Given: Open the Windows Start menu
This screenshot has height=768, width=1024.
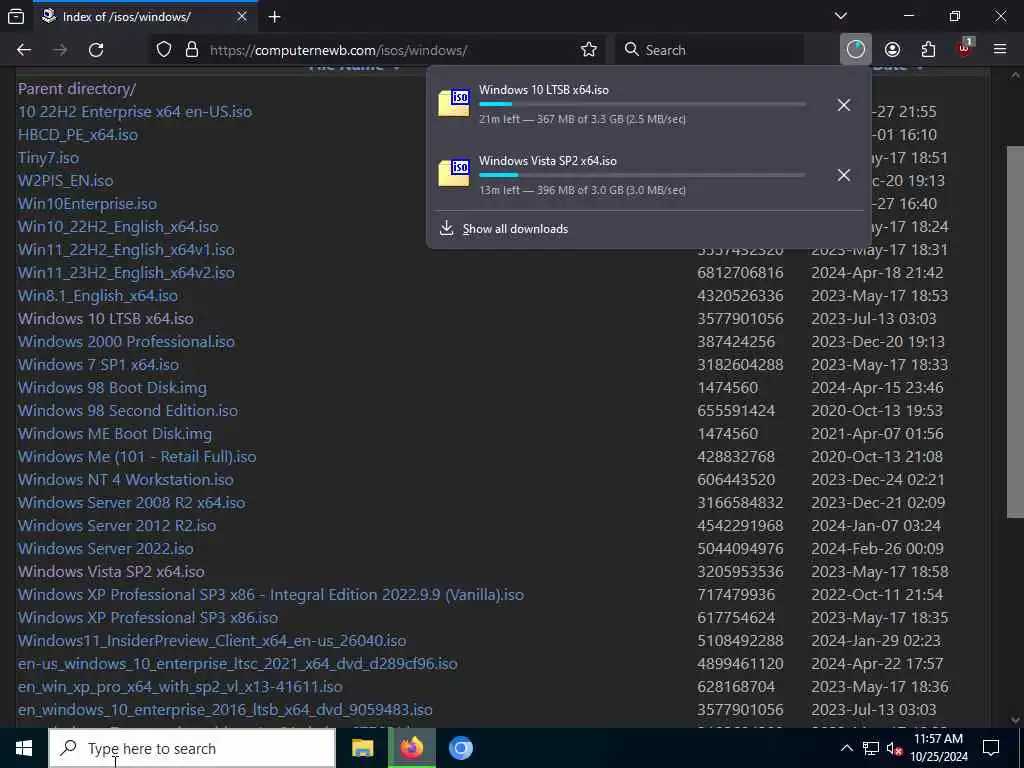Looking at the screenshot, I should 24,748.
